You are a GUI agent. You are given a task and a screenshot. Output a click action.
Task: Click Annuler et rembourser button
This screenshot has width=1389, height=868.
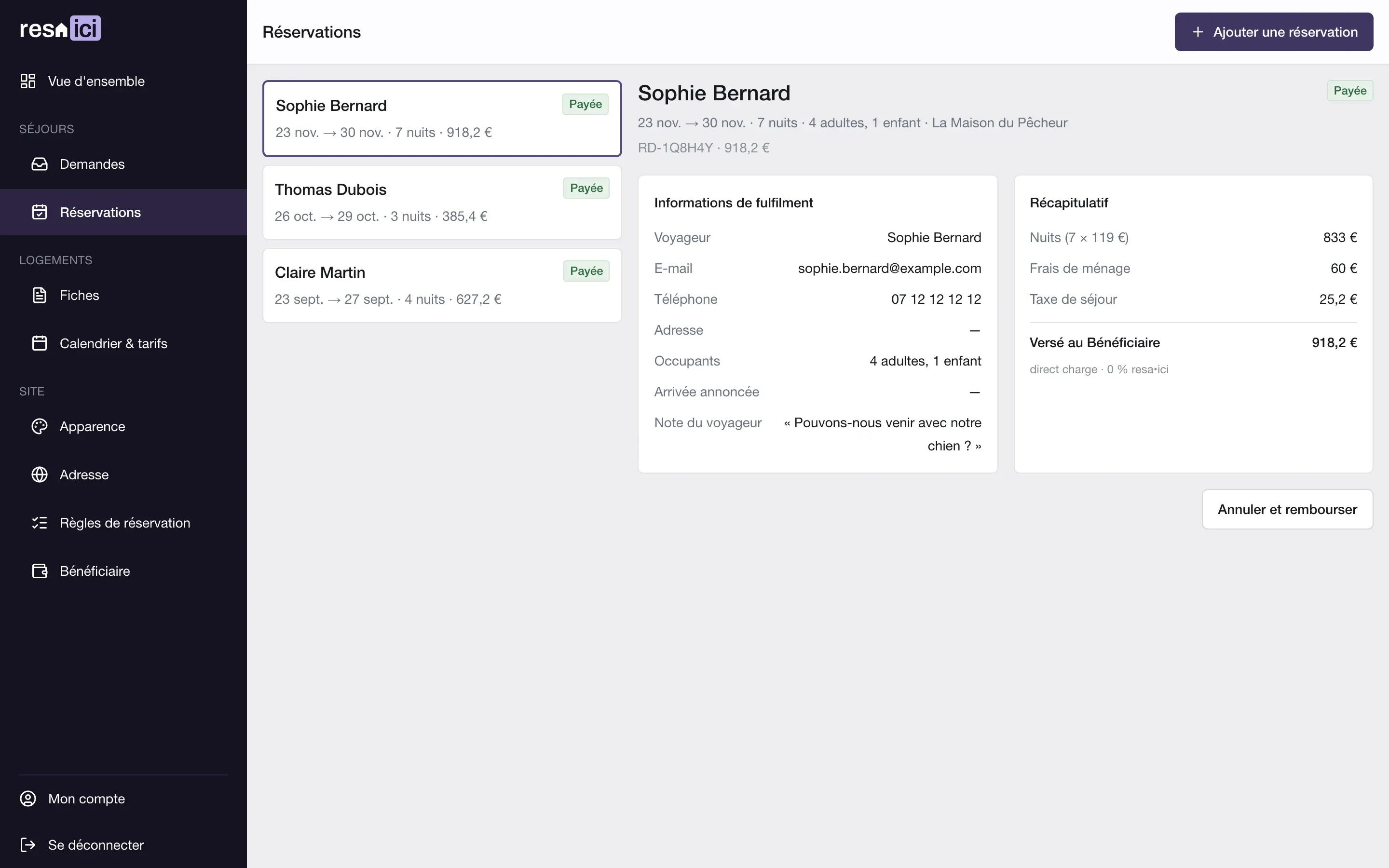click(1287, 509)
